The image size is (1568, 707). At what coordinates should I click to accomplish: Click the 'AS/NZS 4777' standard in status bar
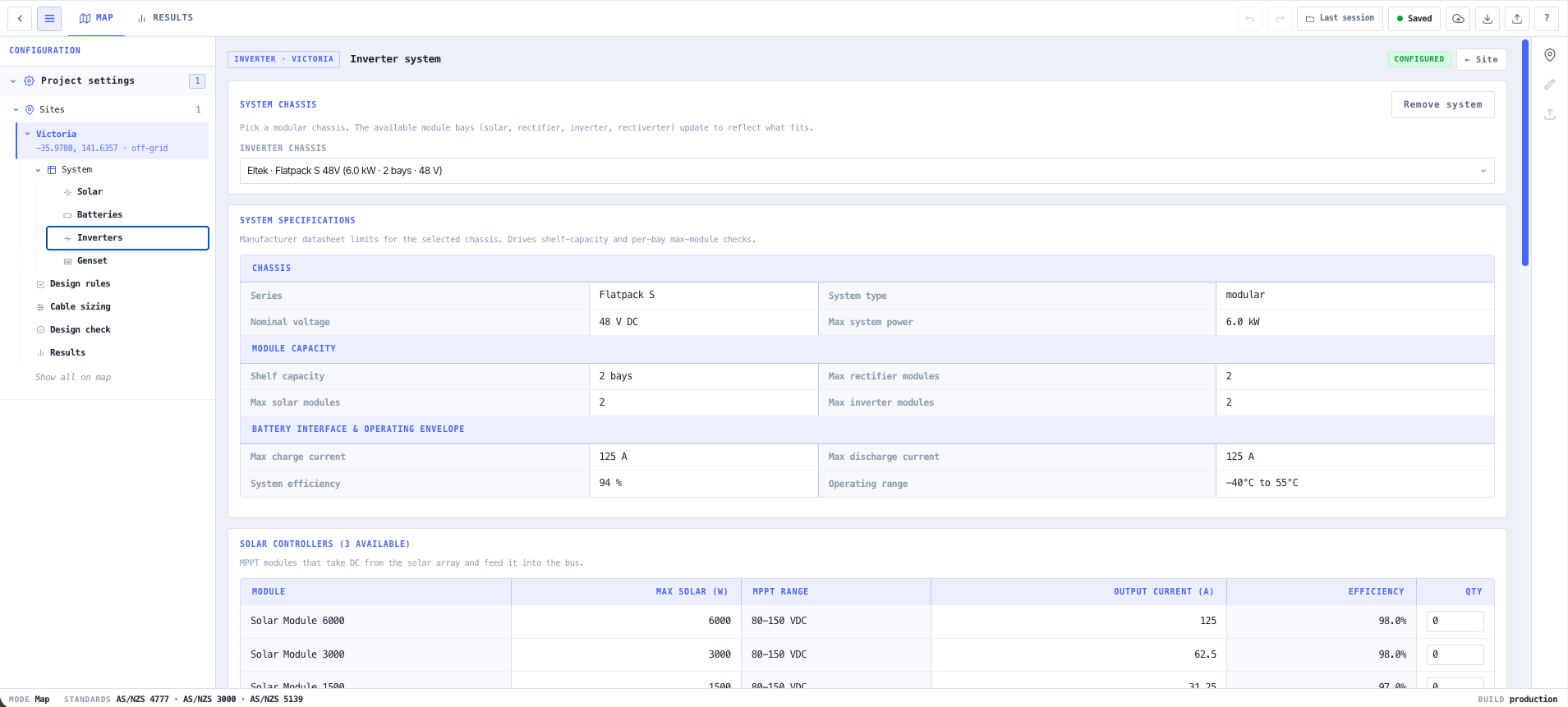[x=142, y=700]
